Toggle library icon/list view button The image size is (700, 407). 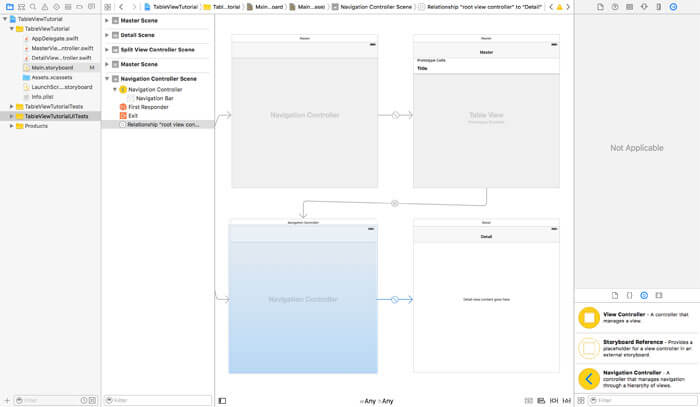point(581,401)
